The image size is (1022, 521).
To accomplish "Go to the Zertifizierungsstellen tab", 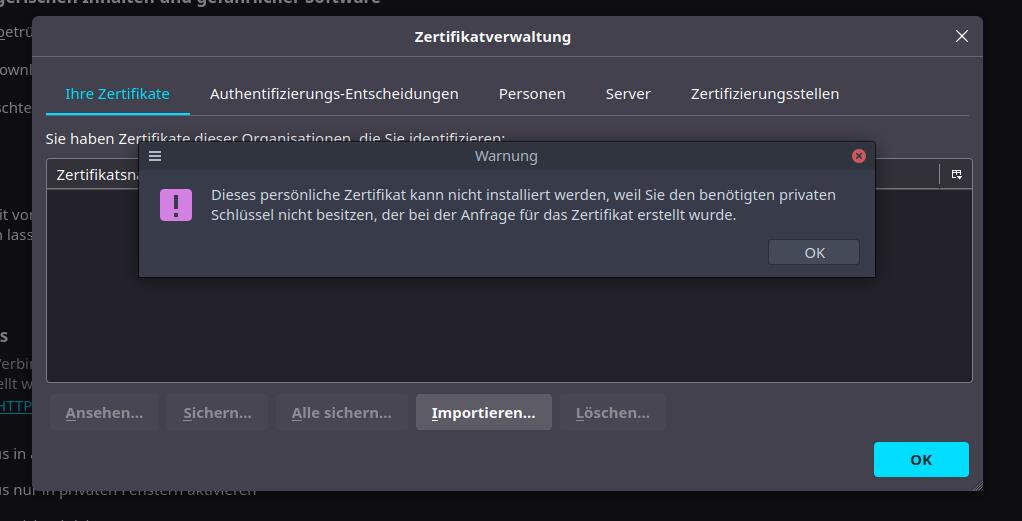I will (764, 93).
